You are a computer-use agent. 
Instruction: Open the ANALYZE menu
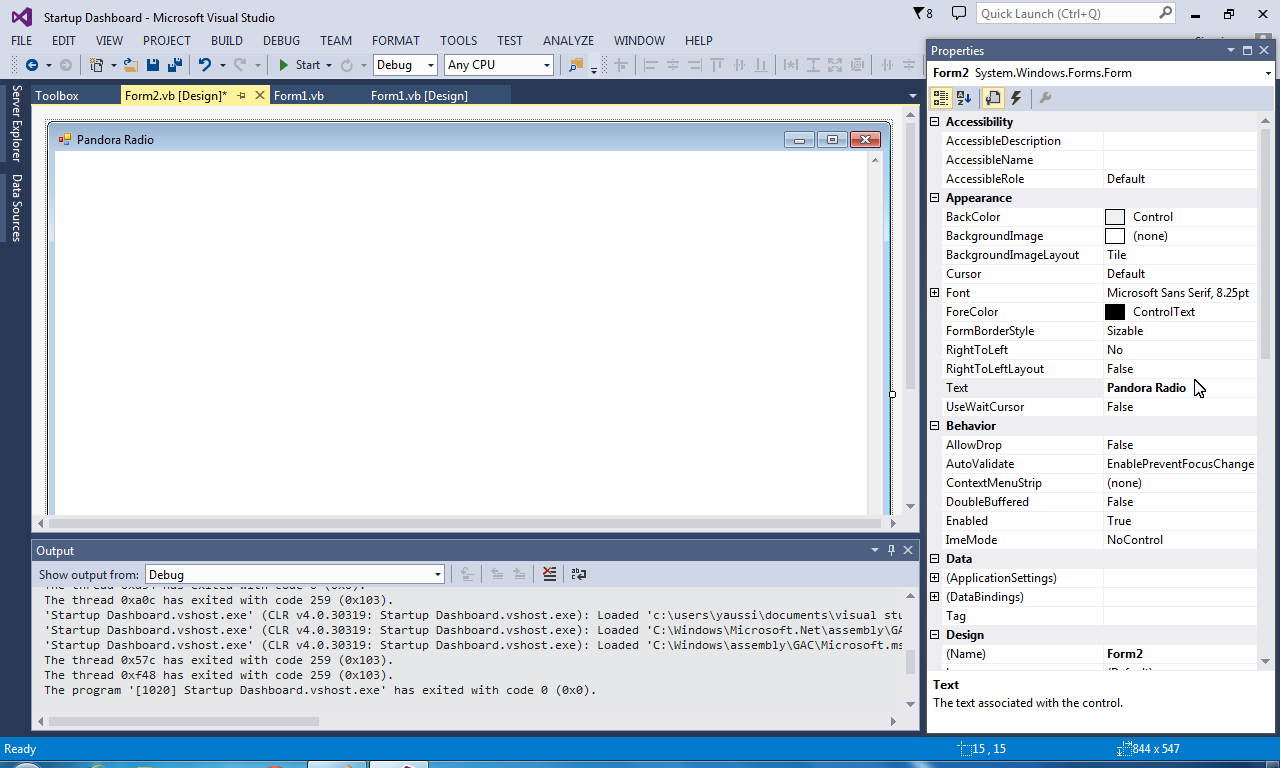click(569, 41)
